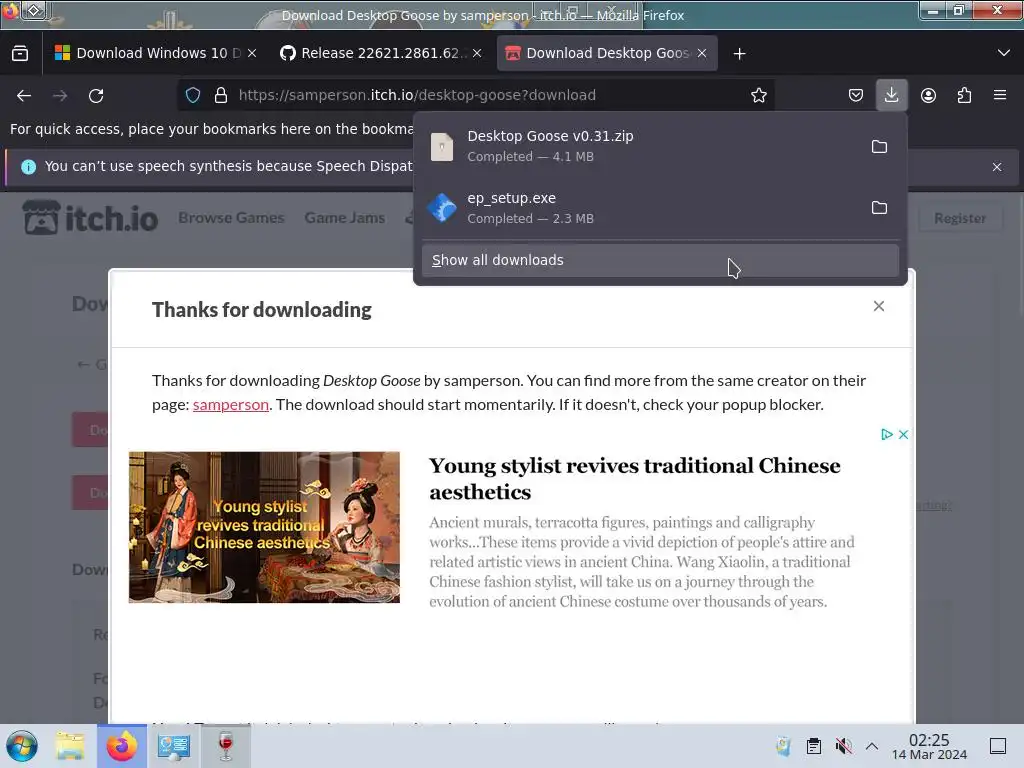This screenshot has width=1024, height=768.
Task: Save page to Pocket
Action: [x=856, y=95]
